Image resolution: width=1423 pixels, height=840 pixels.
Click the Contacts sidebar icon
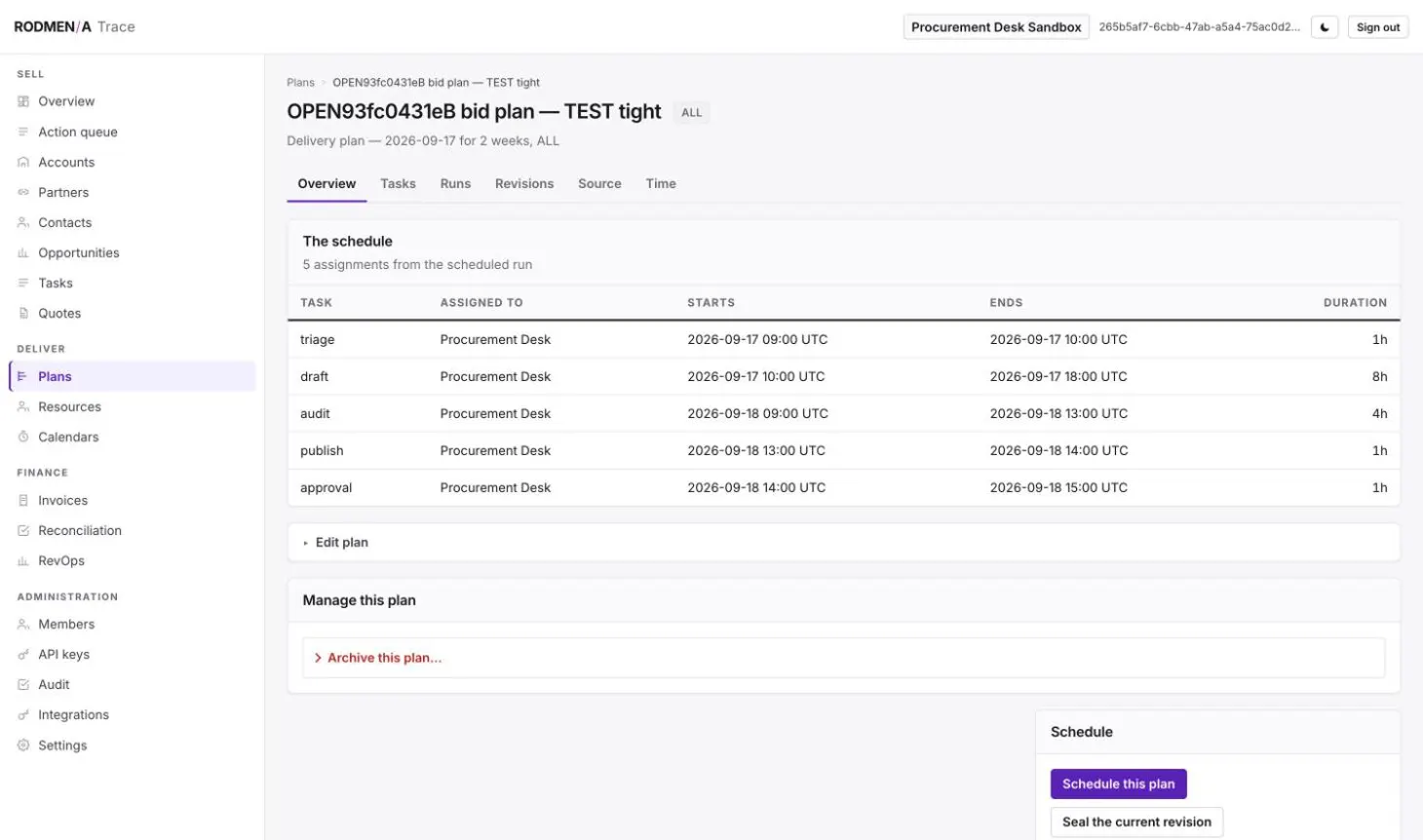point(23,222)
